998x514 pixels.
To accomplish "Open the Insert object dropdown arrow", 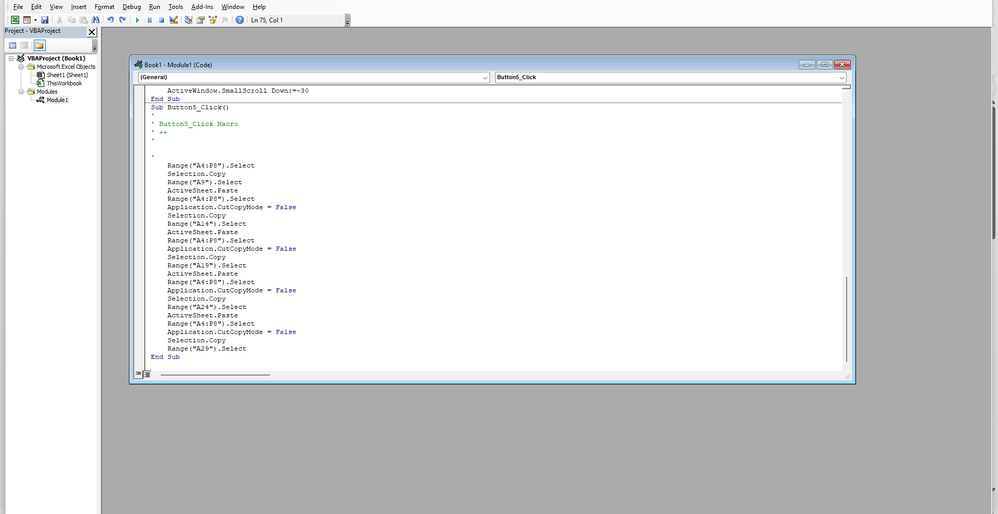I will tap(35, 20).
